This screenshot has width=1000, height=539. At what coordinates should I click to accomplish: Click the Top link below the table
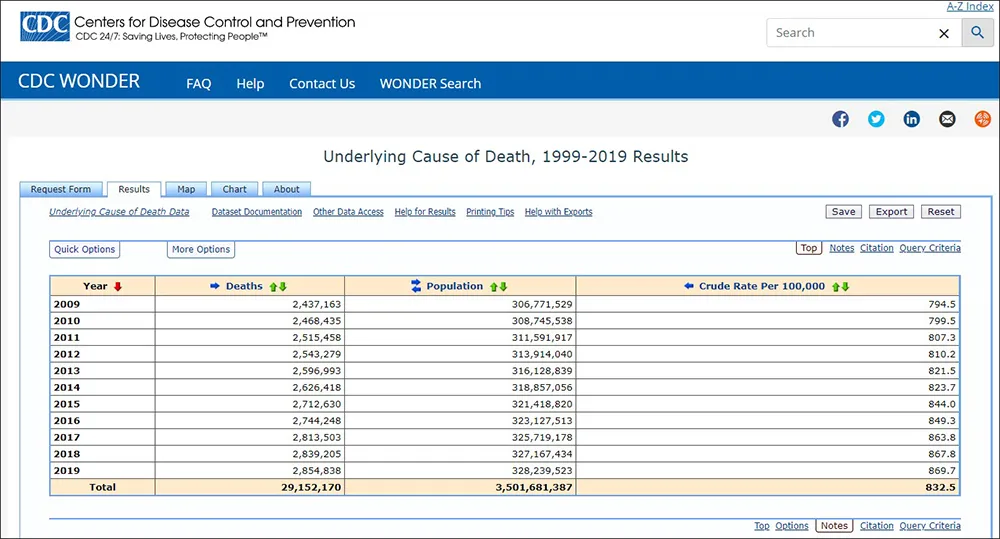pyautogui.click(x=761, y=526)
